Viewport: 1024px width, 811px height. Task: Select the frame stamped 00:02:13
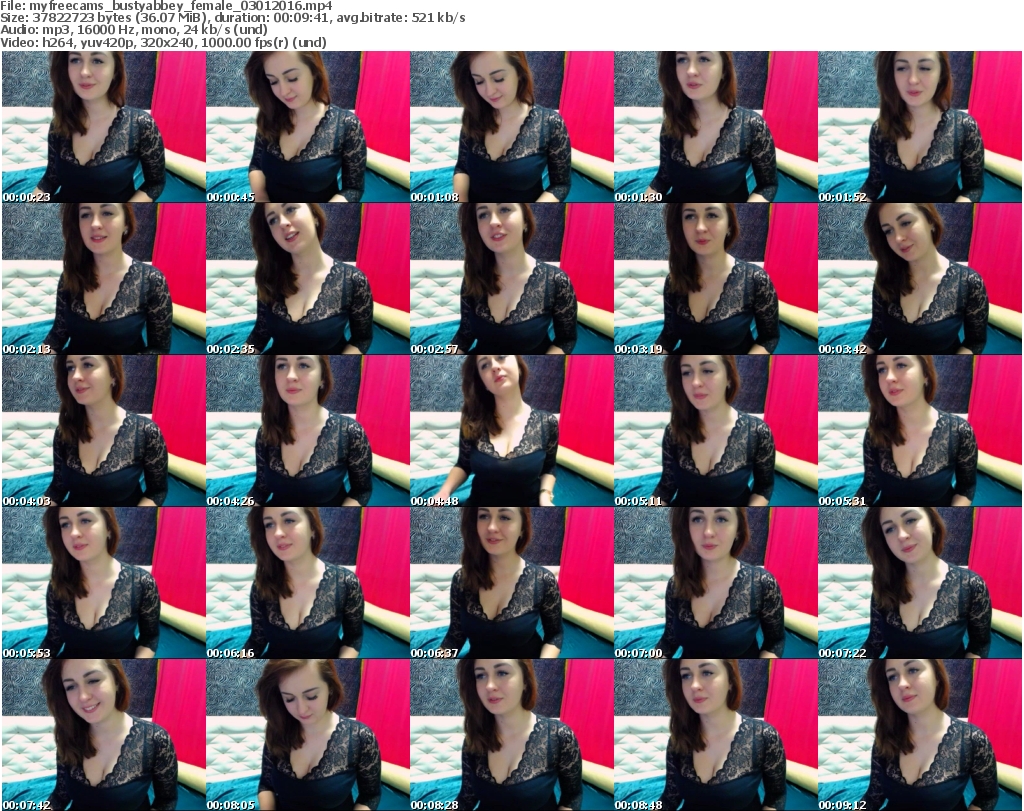point(104,279)
